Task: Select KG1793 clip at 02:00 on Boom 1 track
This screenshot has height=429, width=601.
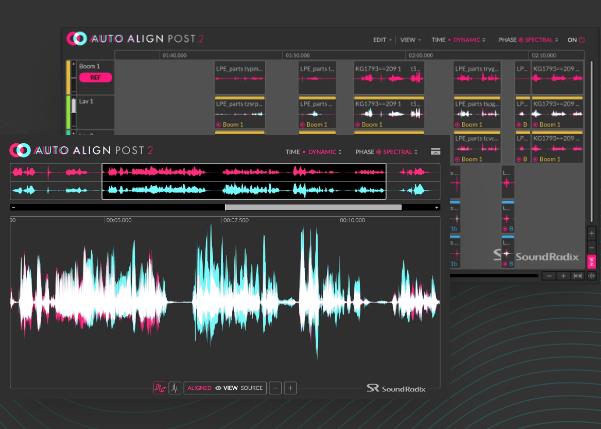Action: (389, 78)
